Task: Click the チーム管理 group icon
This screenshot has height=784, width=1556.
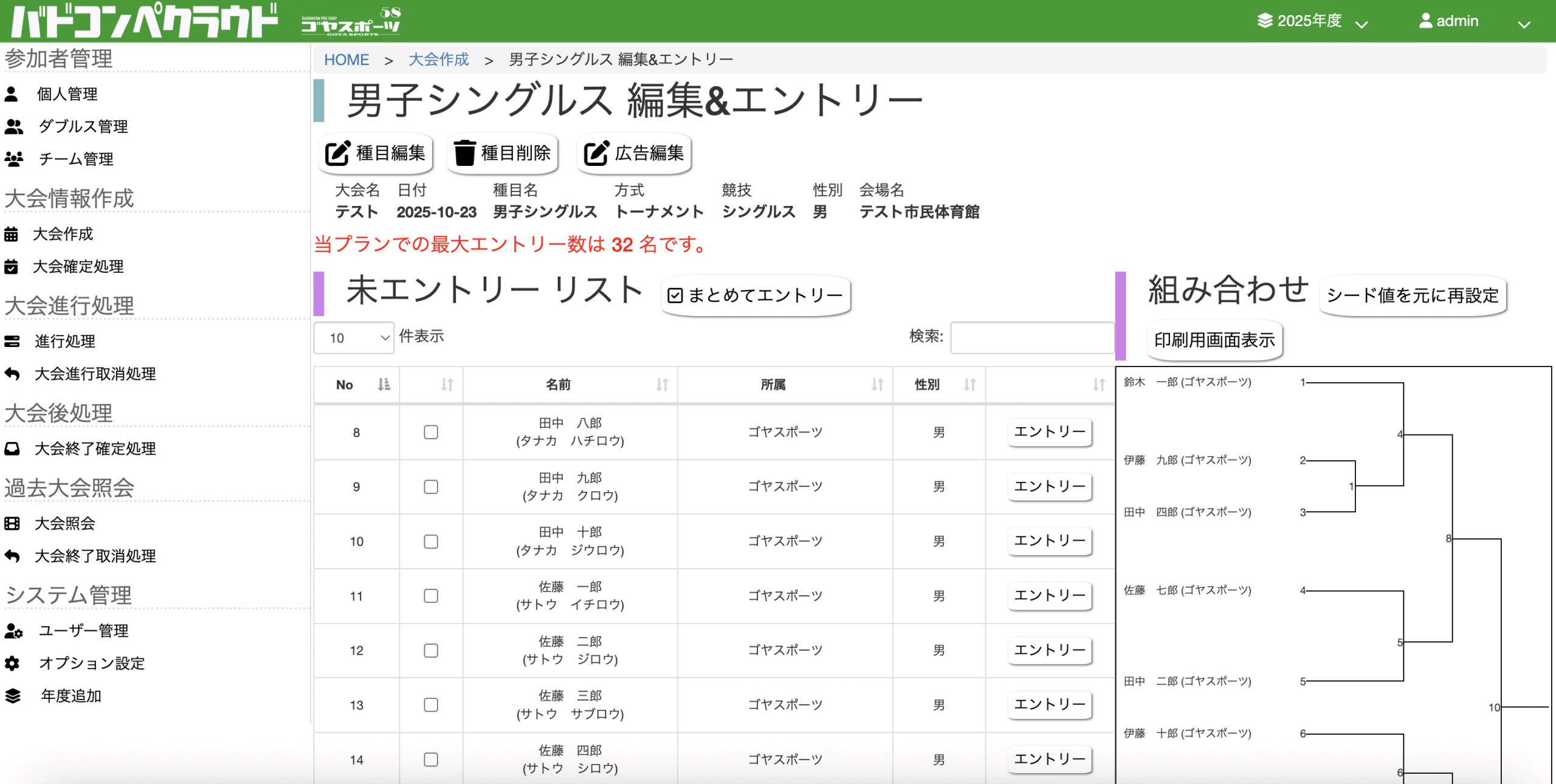Action: click(x=13, y=159)
